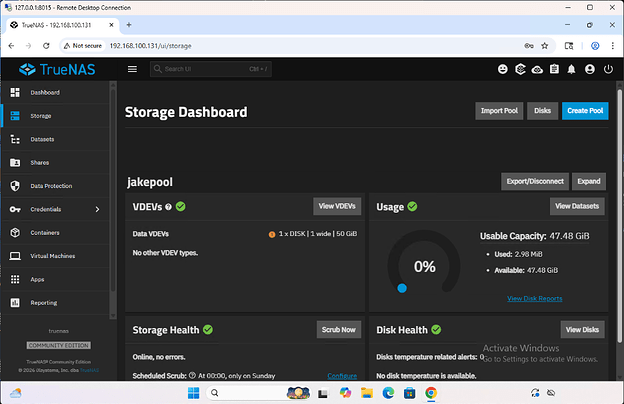This screenshot has height=404, width=624.
Task: Open the jobs clipboard icon
Action: point(554,69)
